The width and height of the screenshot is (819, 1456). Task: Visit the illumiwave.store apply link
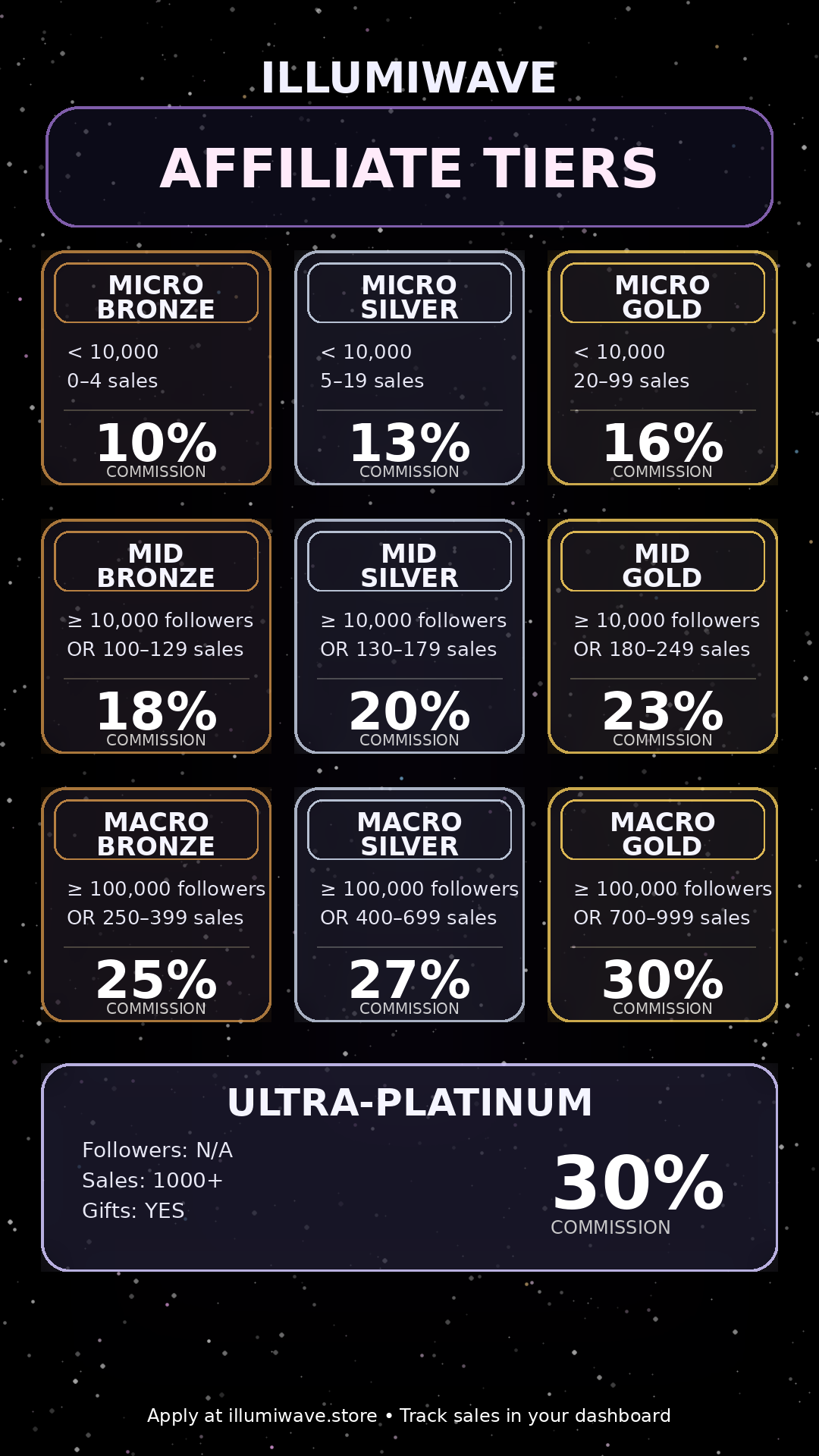pyautogui.click(x=303, y=1416)
